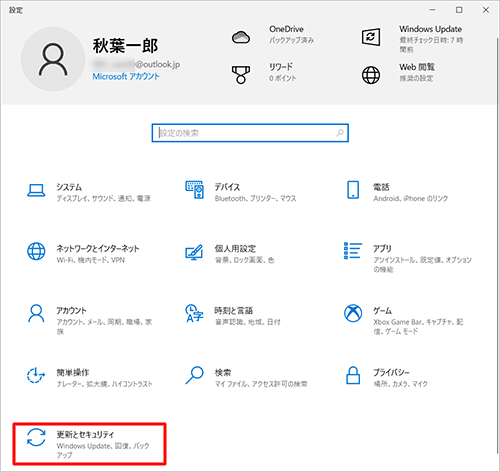Click the Web 閲覧 header text
The image size is (500, 472).
pos(417,67)
